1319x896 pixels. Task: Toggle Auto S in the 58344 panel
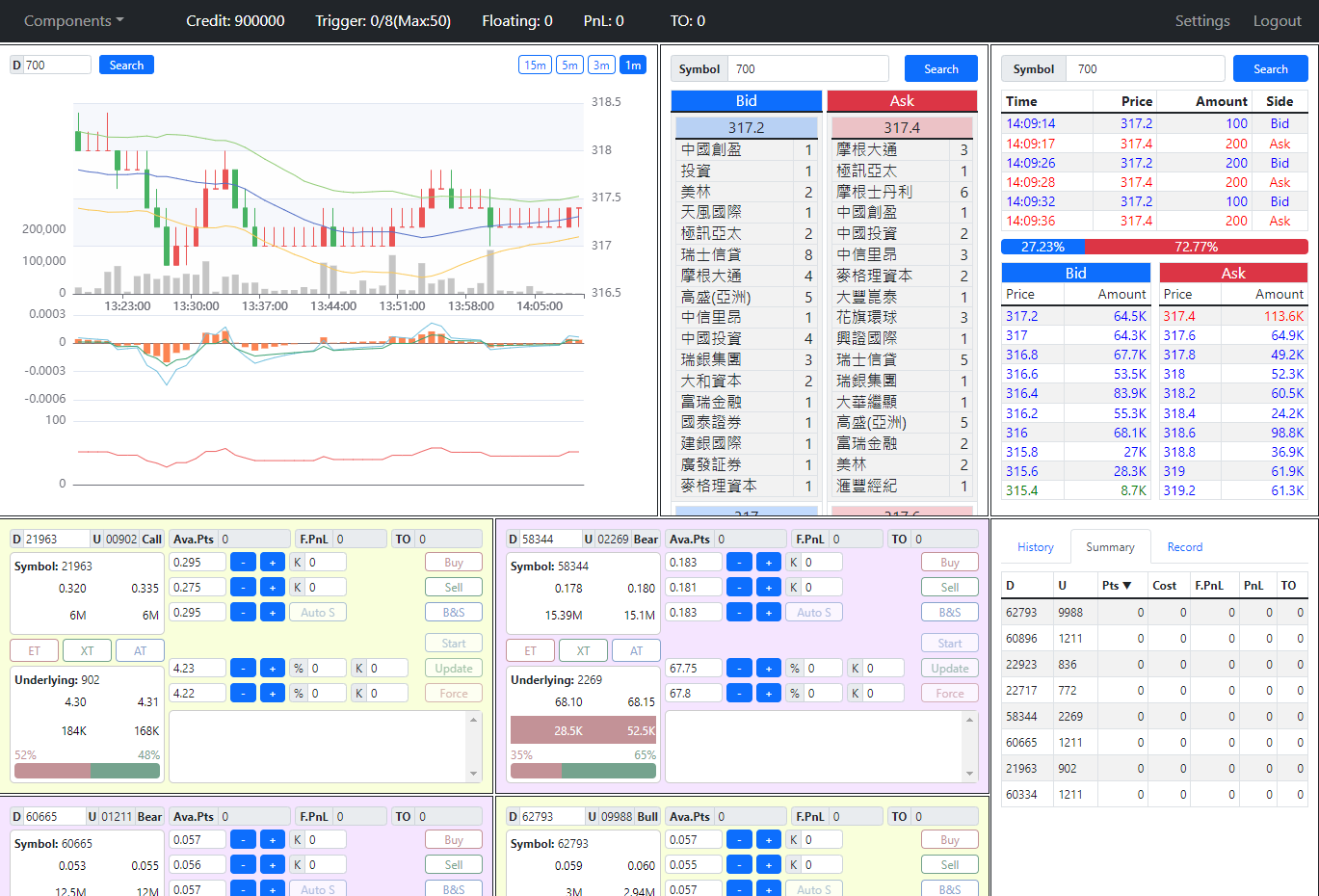click(814, 613)
